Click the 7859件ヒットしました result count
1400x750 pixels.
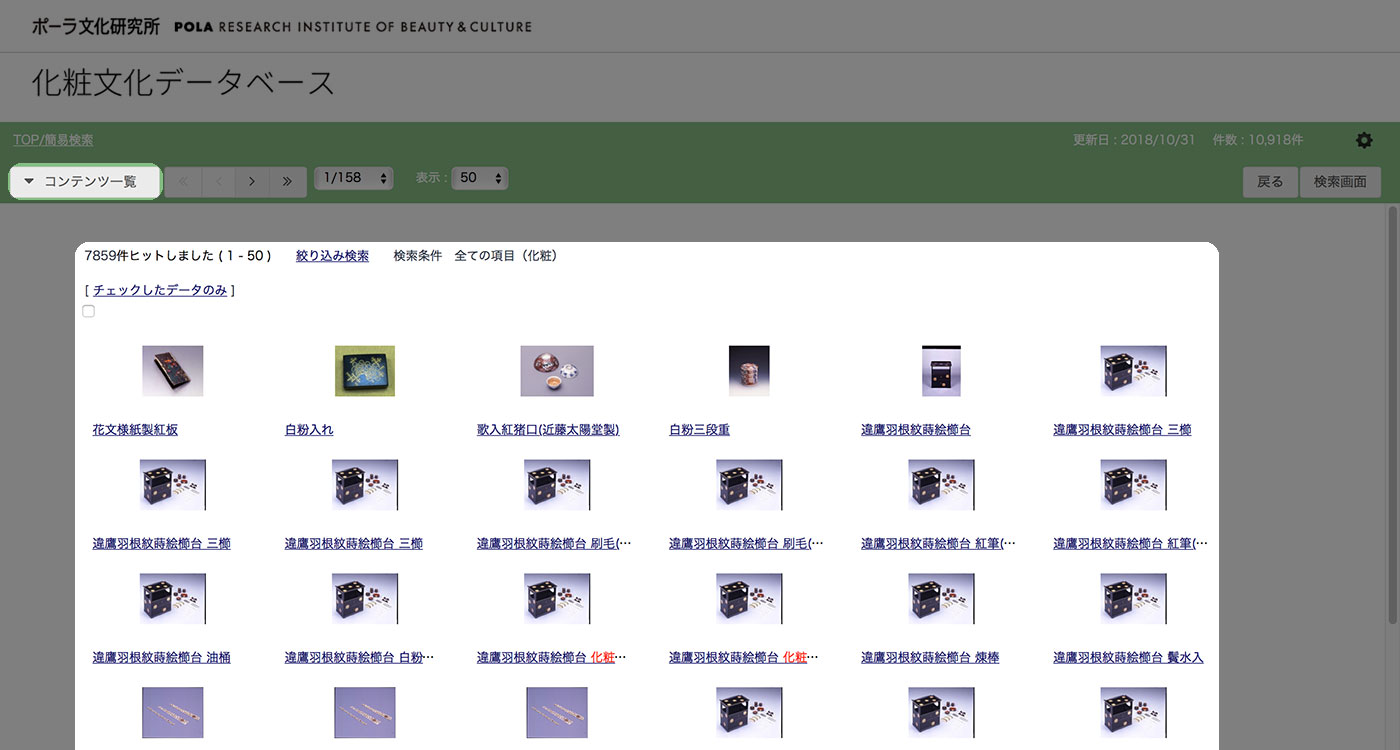(x=178, y=256)
